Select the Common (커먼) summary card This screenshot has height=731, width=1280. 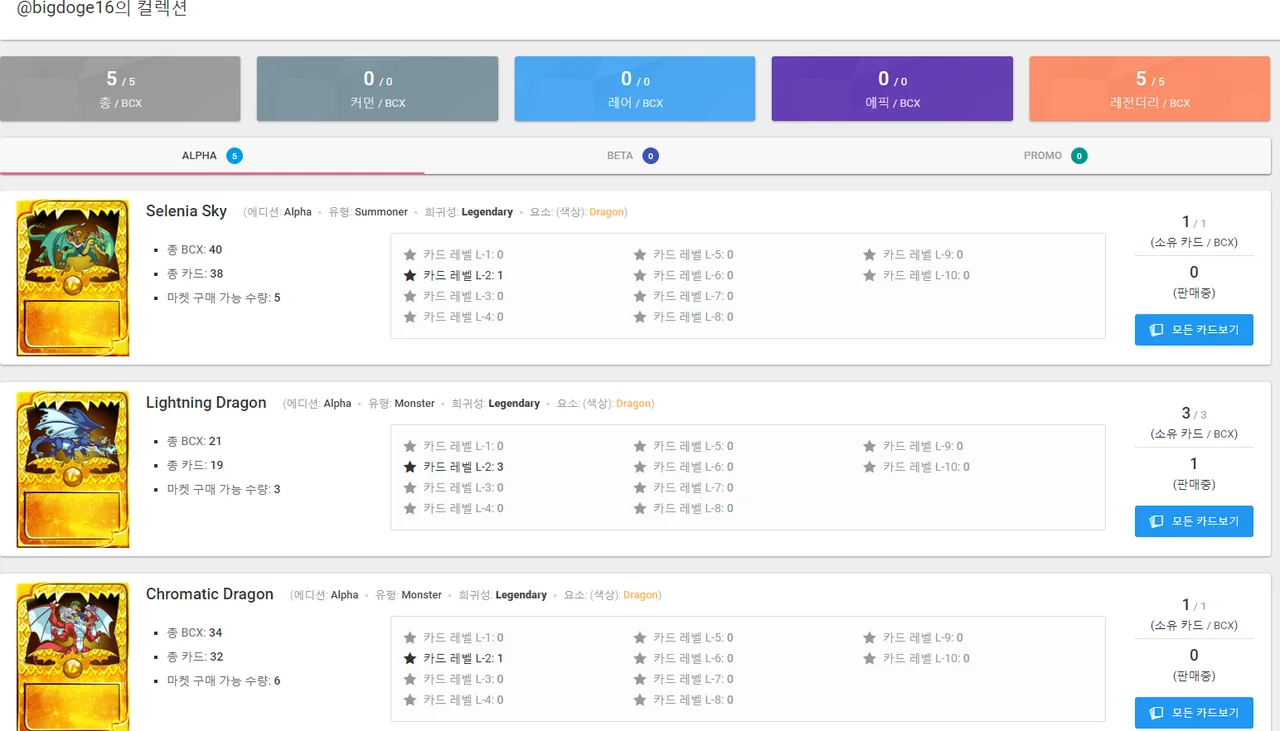point(377,89)
